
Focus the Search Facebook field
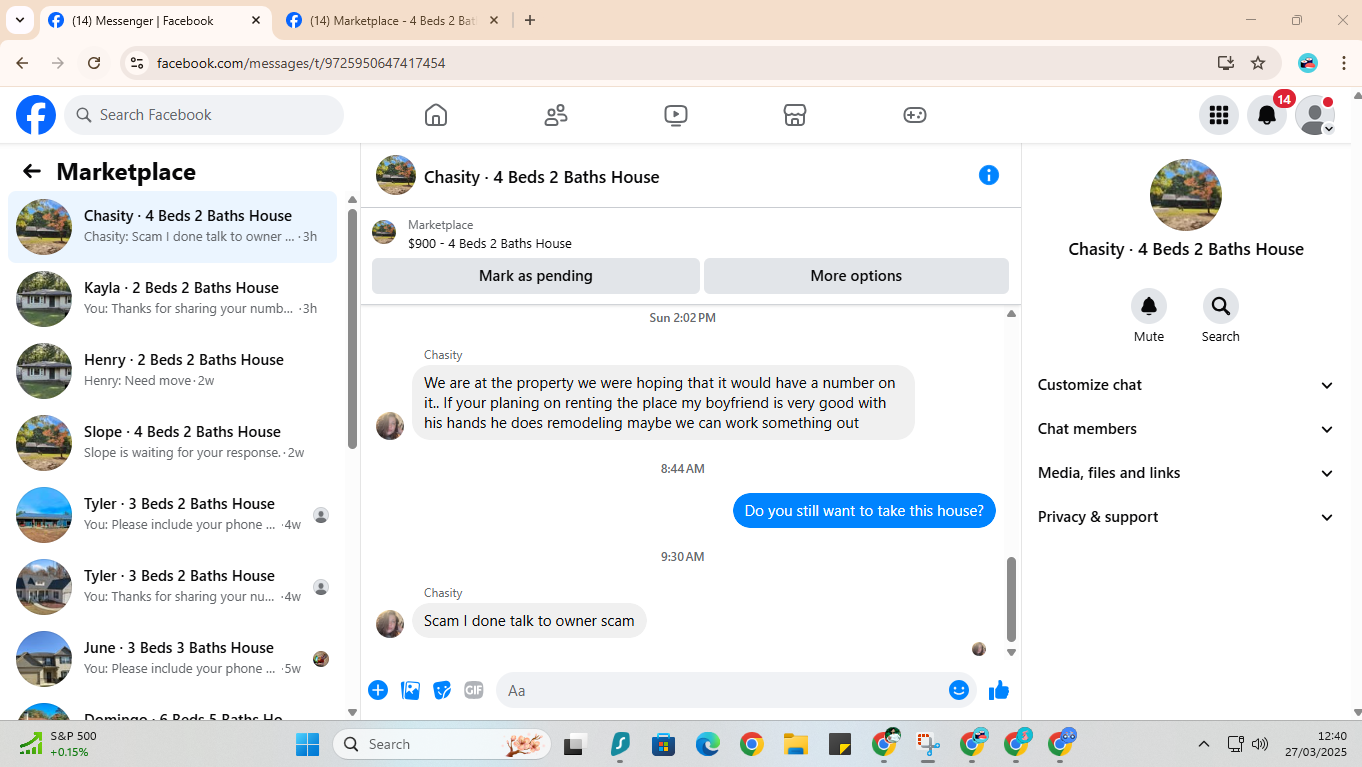coord(204,115)
